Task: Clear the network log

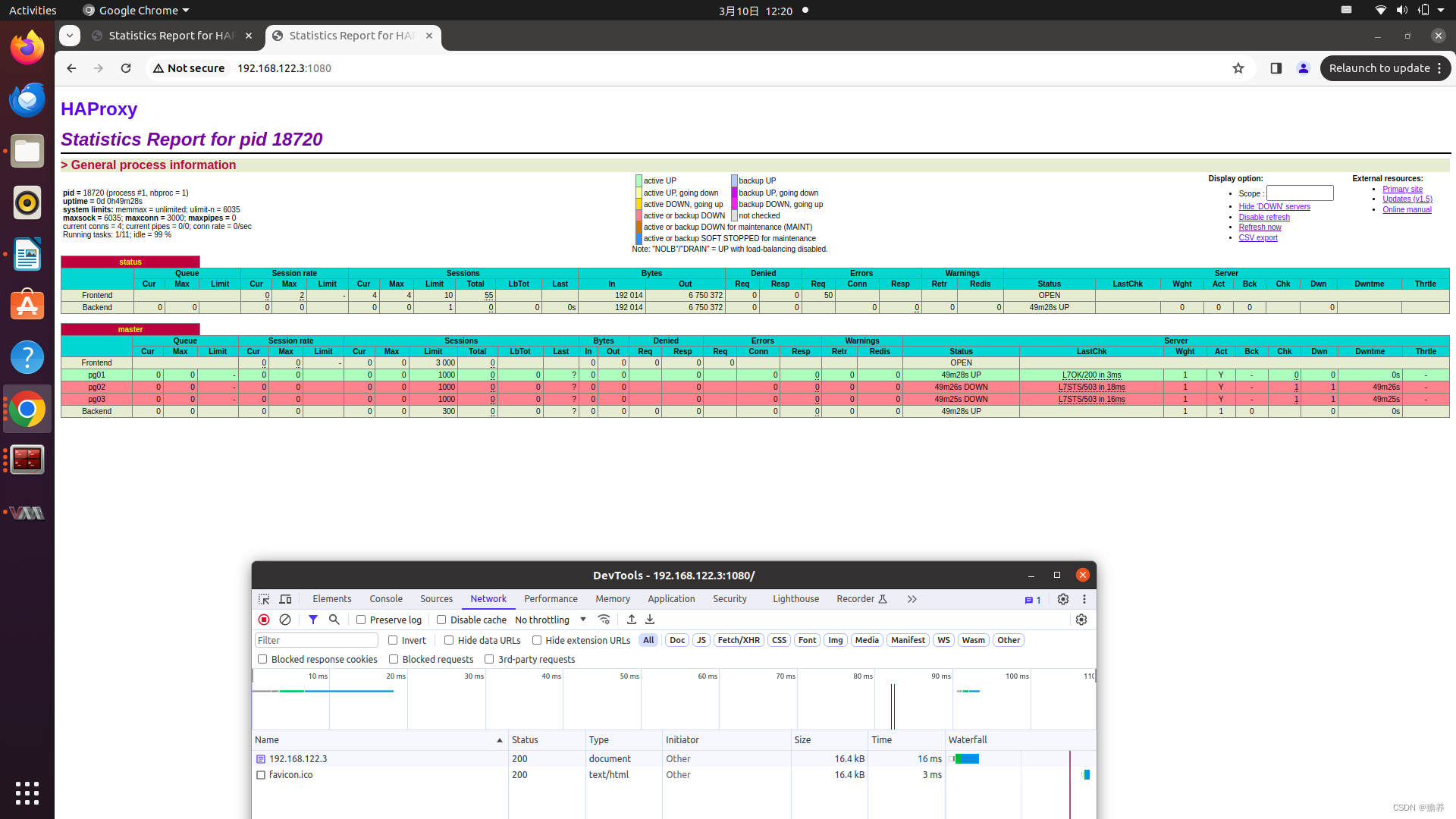Action: click(285, 620)
